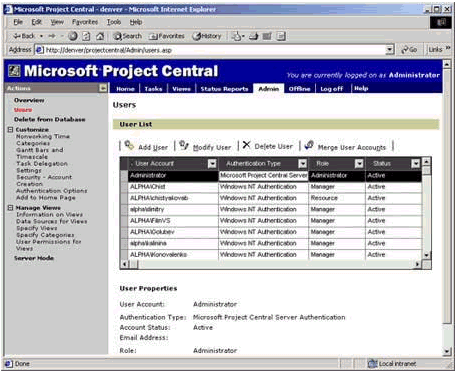Click Resource role cell
The width and height of the screenshot is (456, 372).
pyautogui.click(x=337, y=198)
